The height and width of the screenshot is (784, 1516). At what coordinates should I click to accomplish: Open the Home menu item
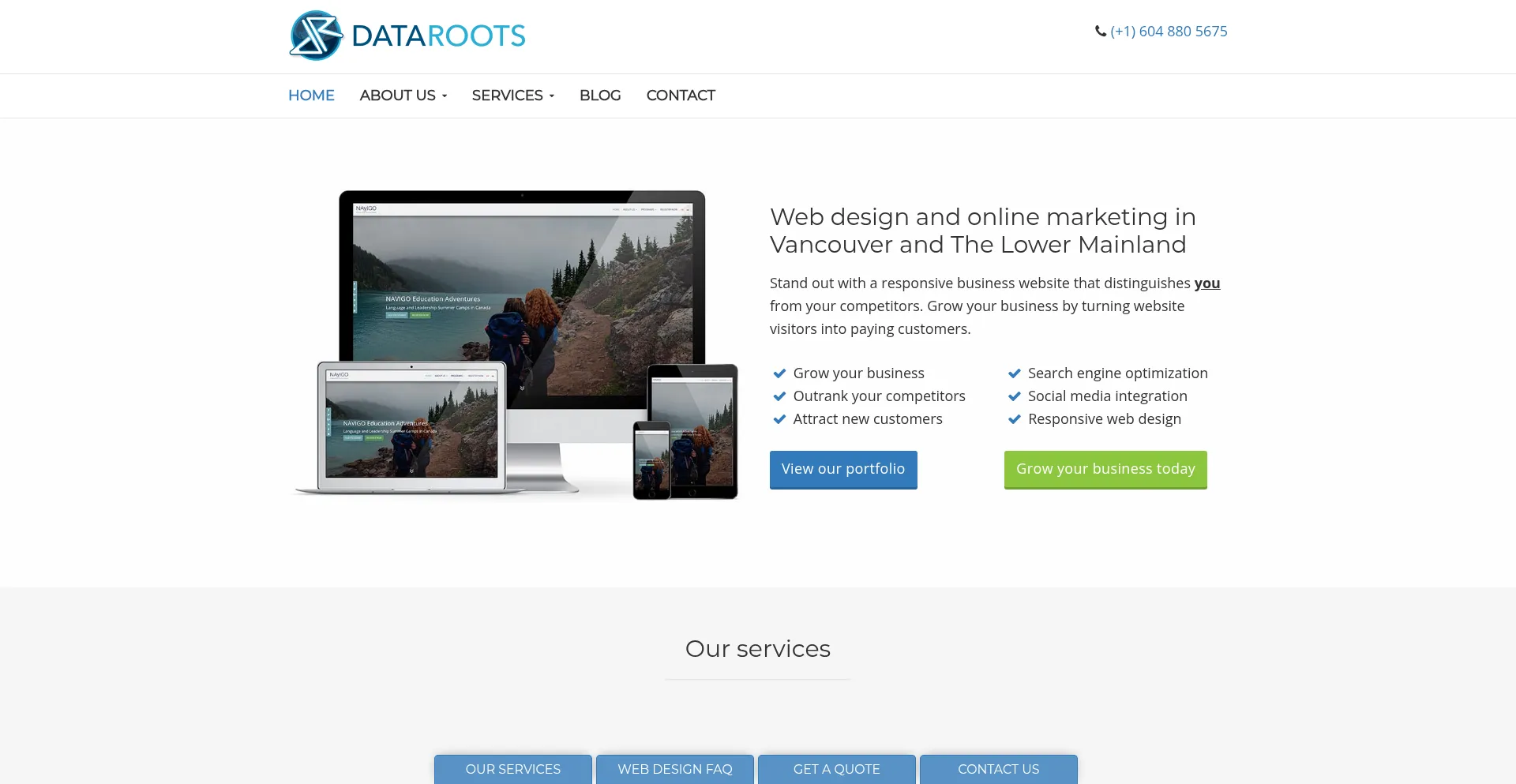311,96
